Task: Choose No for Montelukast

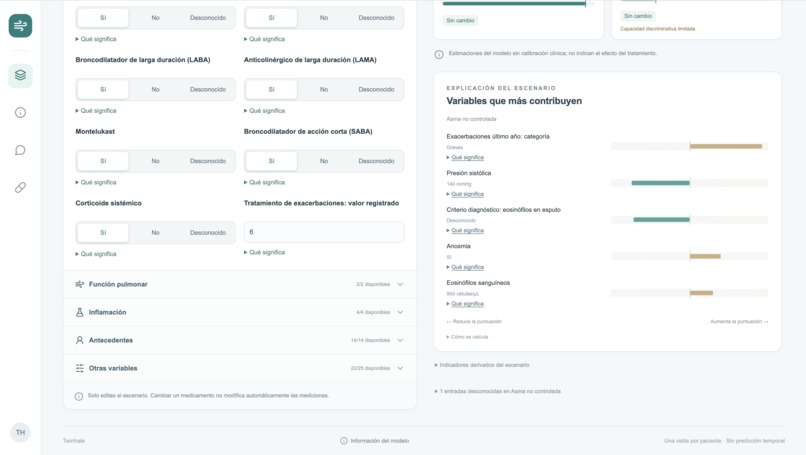Action: 155,161
